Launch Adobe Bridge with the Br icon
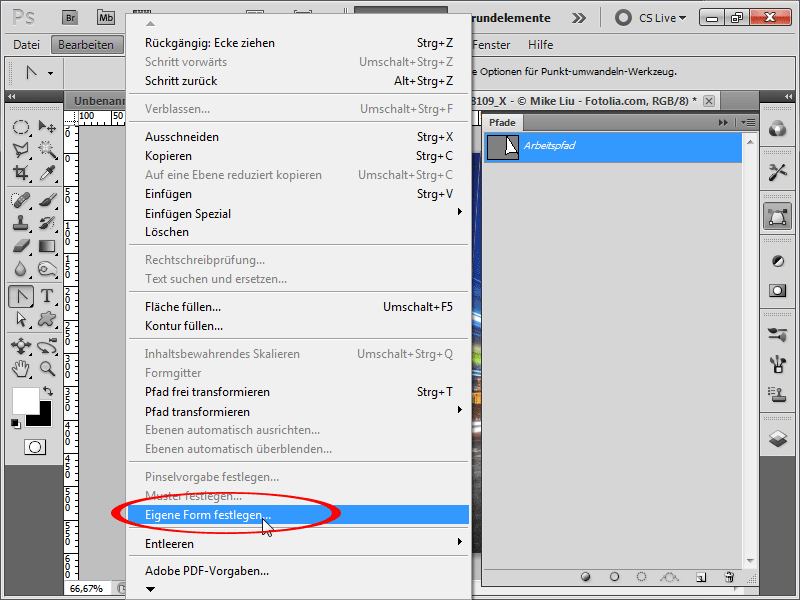This screenshot has width=800, height=600. tap(70, 18)
